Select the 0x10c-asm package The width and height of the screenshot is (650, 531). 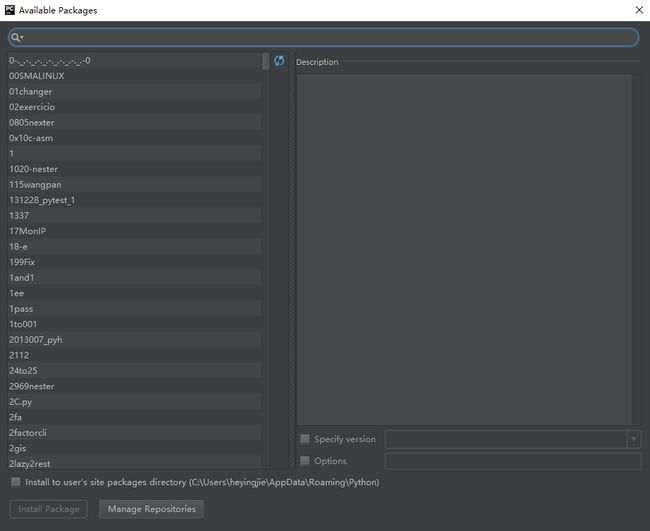(135, 138)
